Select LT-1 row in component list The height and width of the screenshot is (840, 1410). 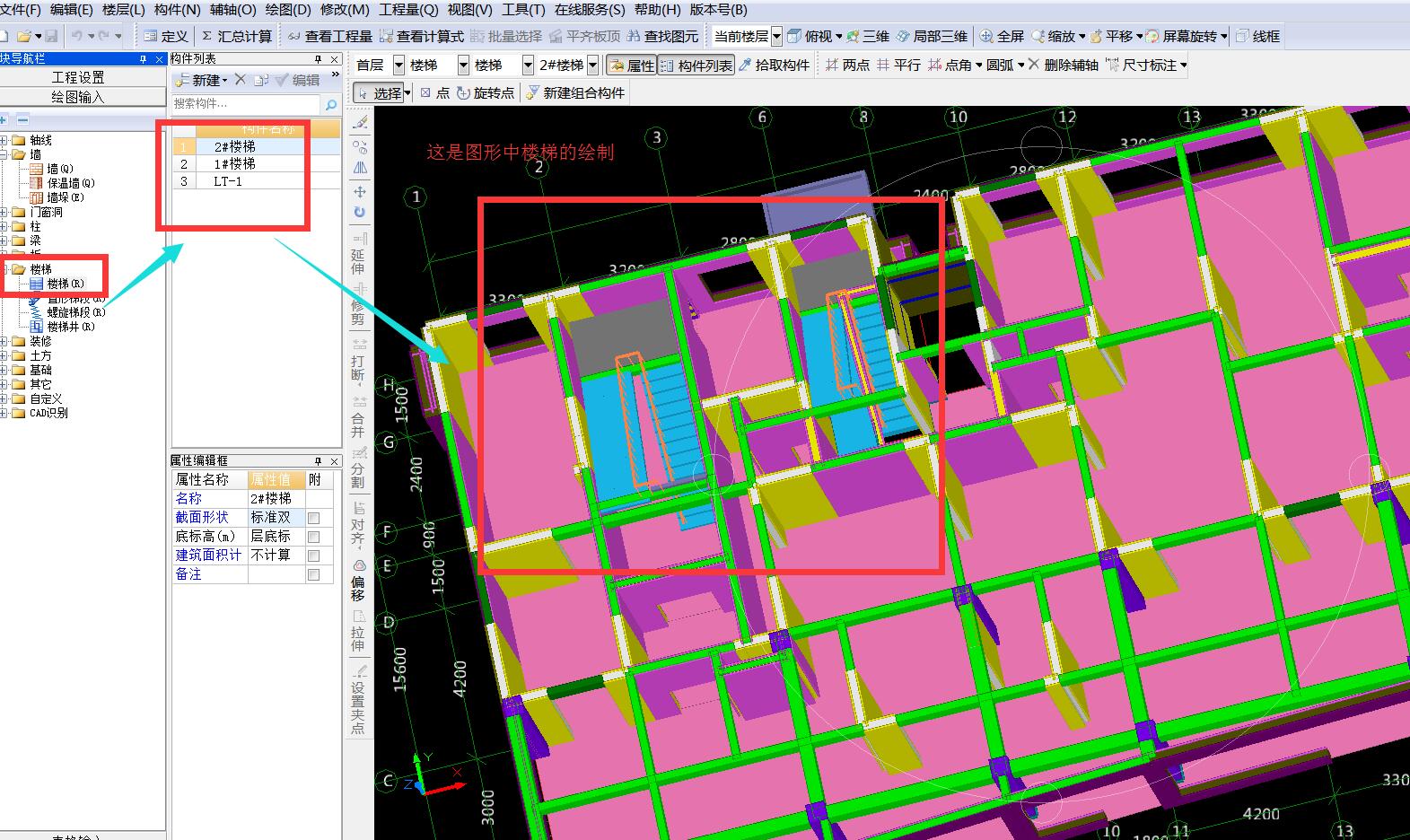tap(227, 181)
